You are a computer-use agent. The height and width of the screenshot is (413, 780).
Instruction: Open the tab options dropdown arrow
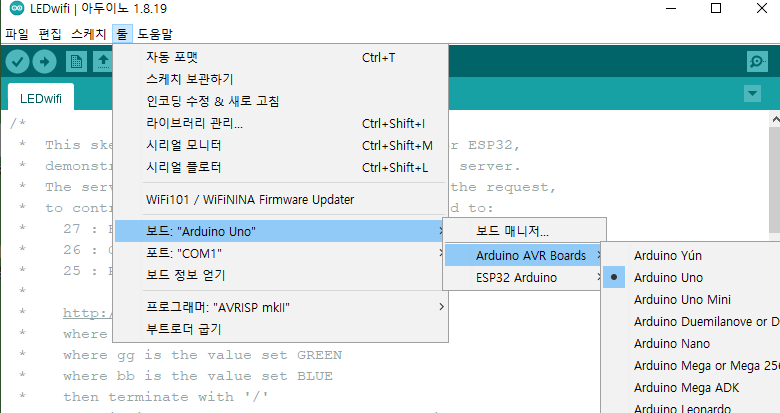click(x=752, y=93)
